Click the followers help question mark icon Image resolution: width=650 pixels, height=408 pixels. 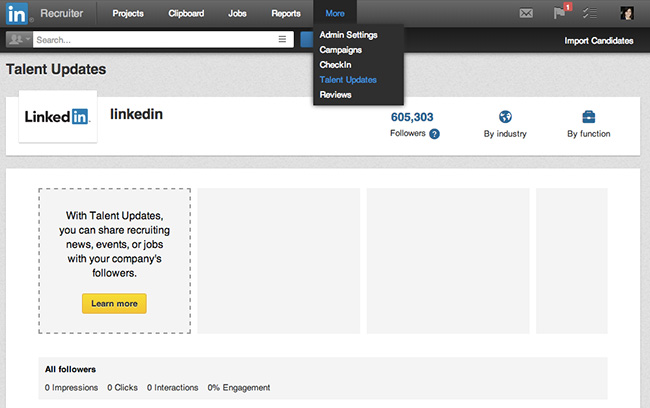[435, 134]
